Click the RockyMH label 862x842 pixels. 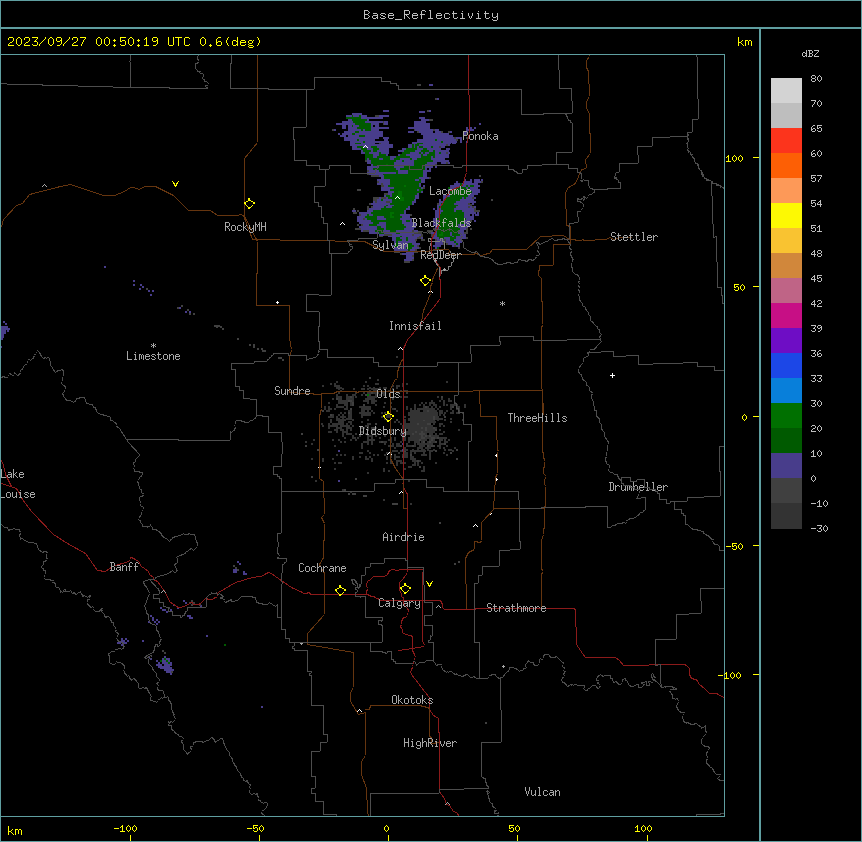(245, 227)
